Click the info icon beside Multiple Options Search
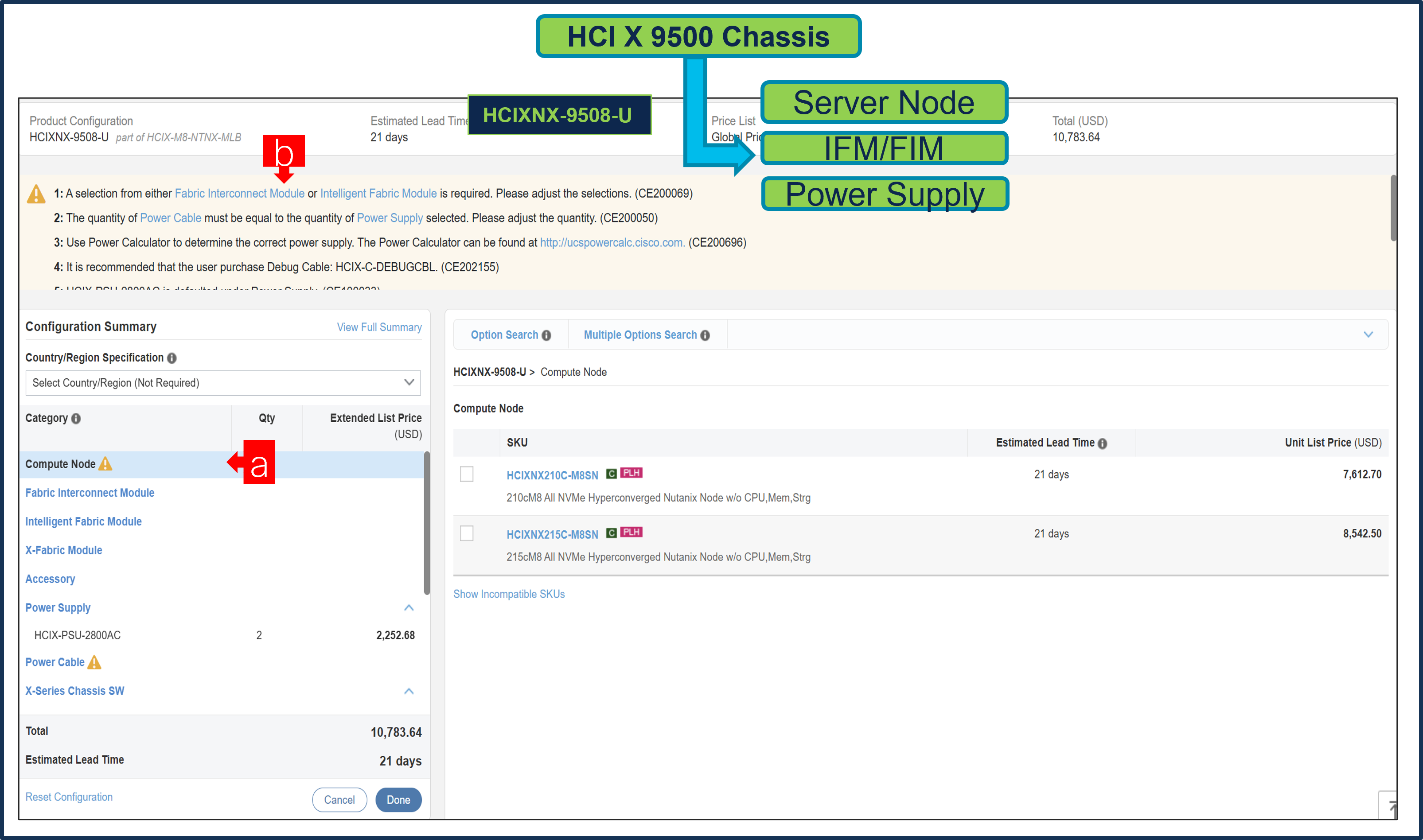This screenshot has height=840, width=1423. 705,335
